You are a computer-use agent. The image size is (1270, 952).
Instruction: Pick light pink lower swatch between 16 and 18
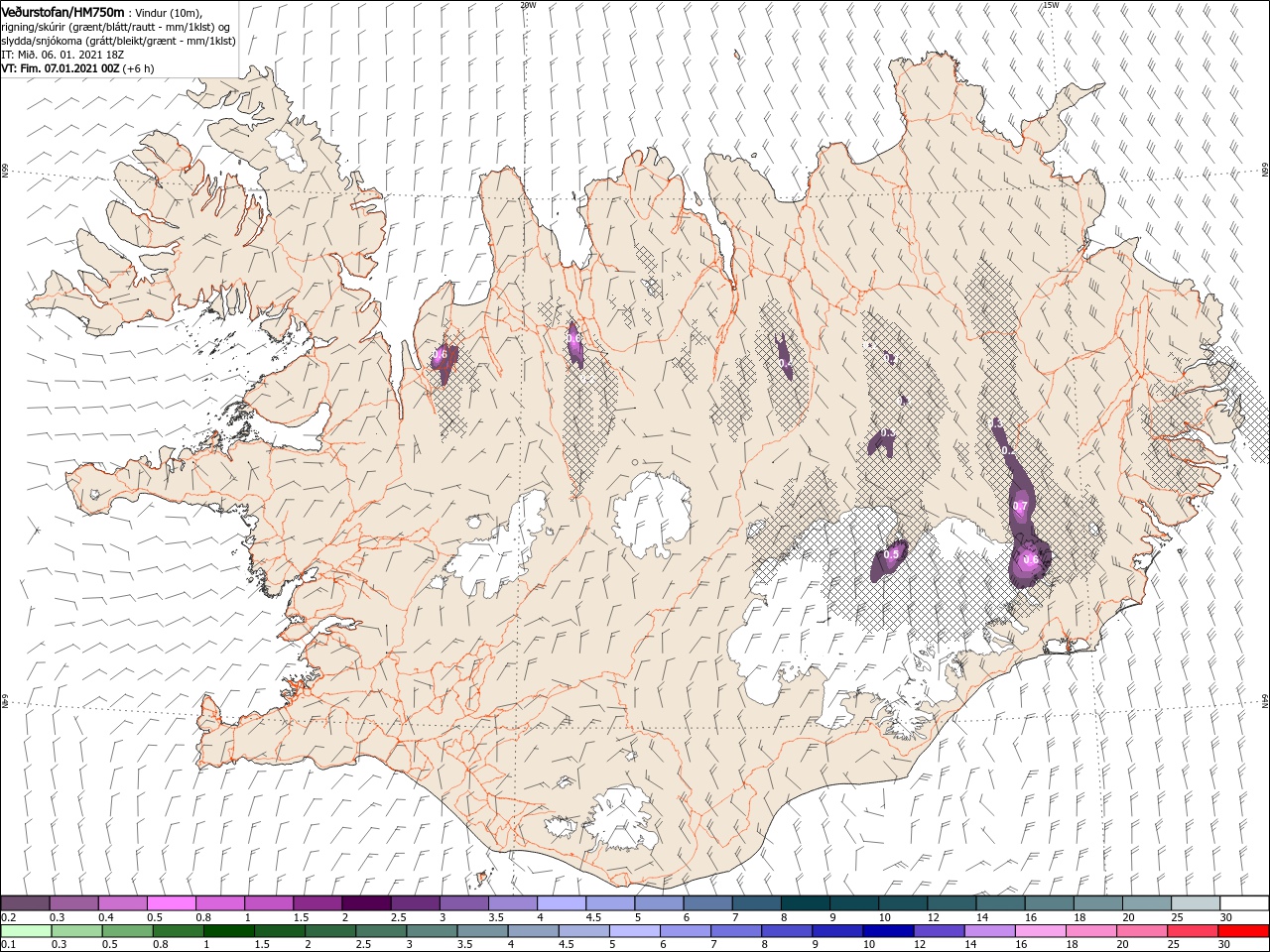(x=1040, y=931)
